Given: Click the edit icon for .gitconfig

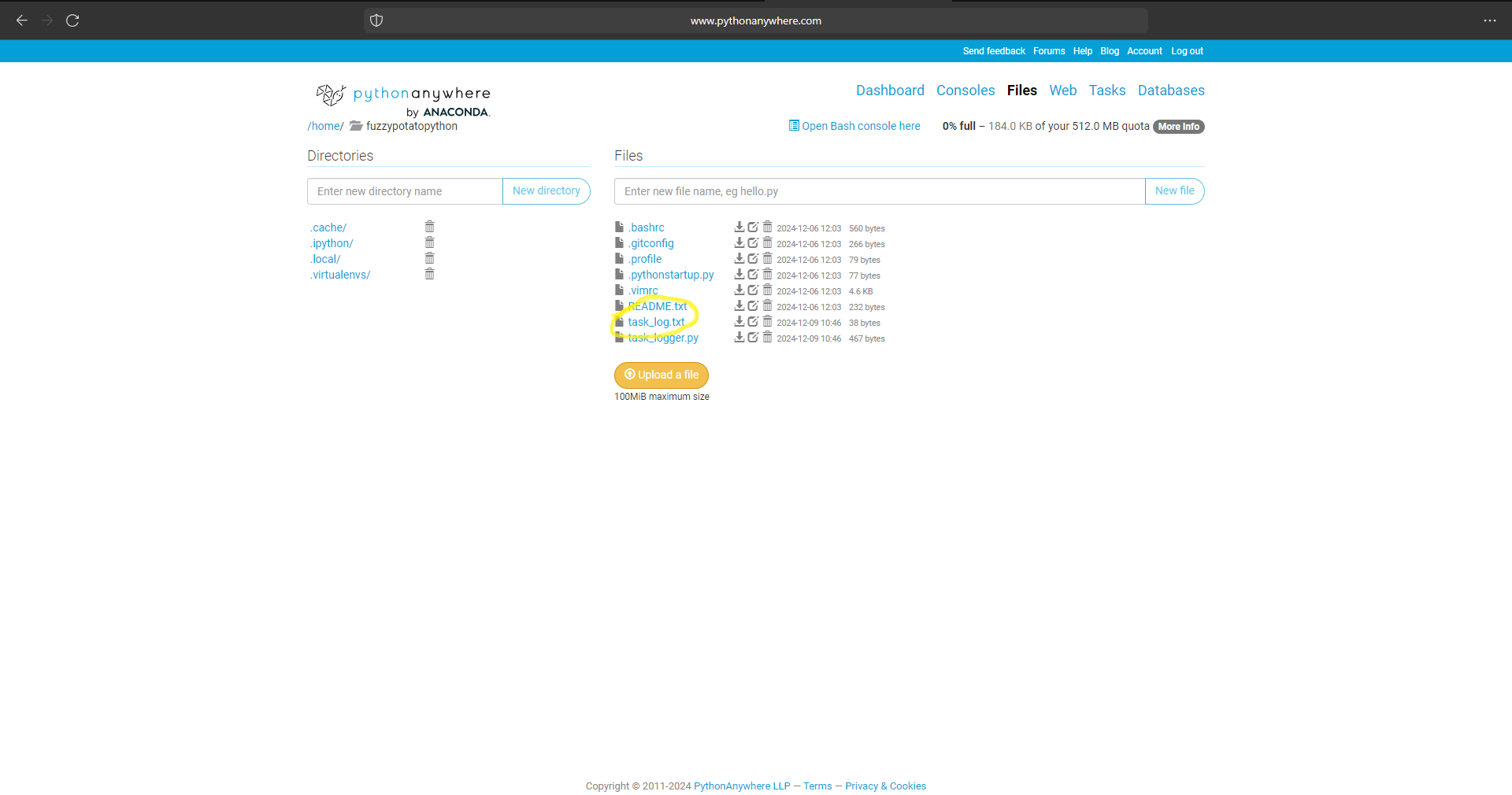Looking at the screenshot, I should click(x=753, y=242).
